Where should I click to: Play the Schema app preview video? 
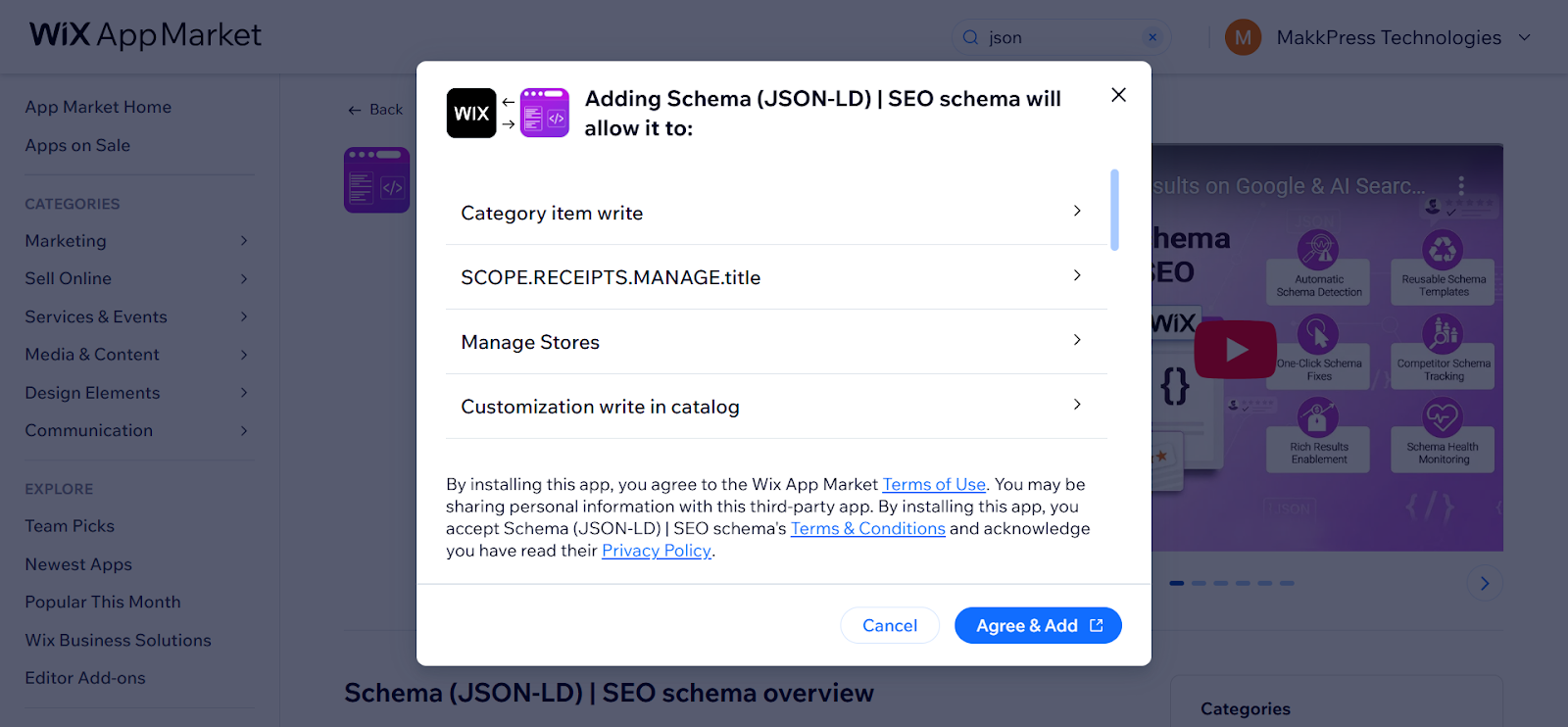point(1236,350)
